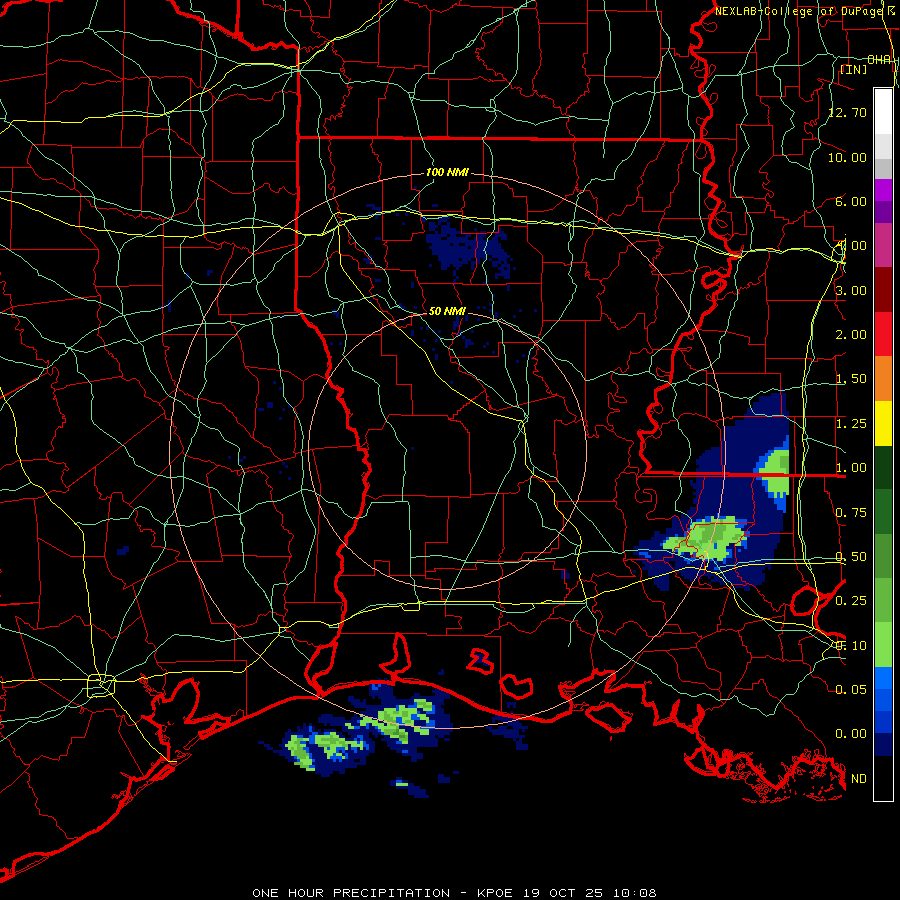Click the 'ONE HOUR PRECIPITATION - KPOE' caption
The height and width of the screenshot is (900, 900).
(384, 893)
